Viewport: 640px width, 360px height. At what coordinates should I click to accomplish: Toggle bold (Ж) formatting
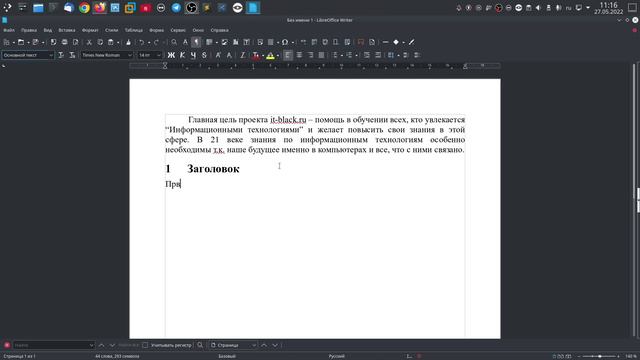(x=171, y=55)
